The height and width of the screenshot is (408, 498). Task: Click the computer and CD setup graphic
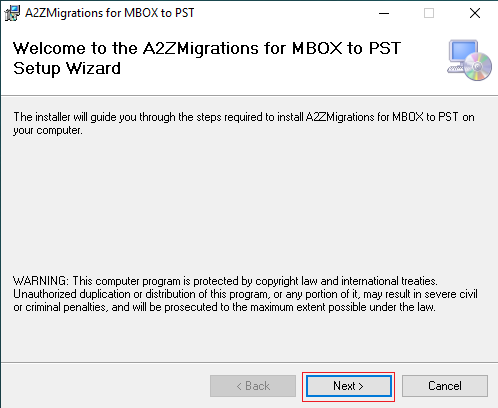[x=469, y=60]
